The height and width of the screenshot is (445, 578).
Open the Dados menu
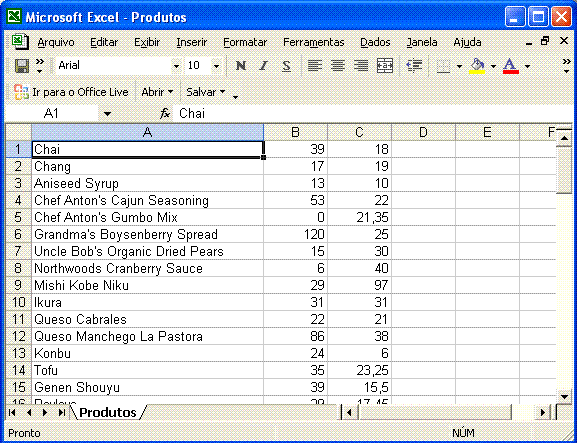point(375,42)
